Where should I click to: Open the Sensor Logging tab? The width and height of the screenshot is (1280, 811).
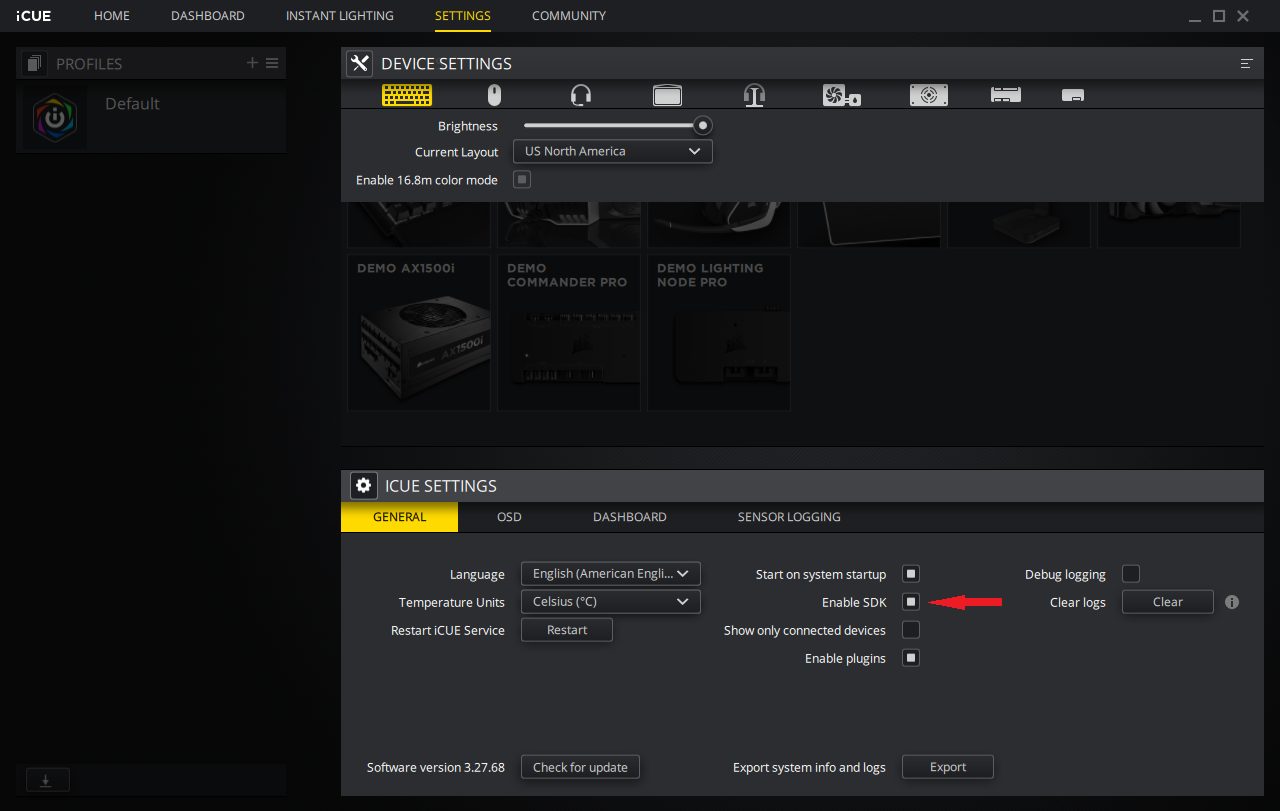(x=789, y=517)
